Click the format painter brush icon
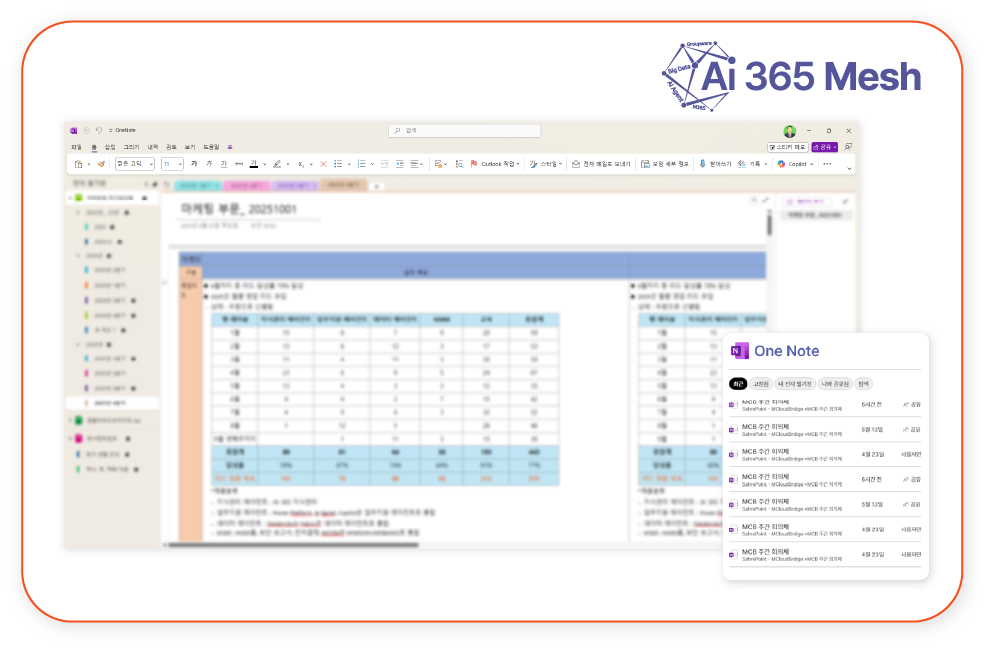The height and width of the screenshot is (652, 992). coord(101,164)
